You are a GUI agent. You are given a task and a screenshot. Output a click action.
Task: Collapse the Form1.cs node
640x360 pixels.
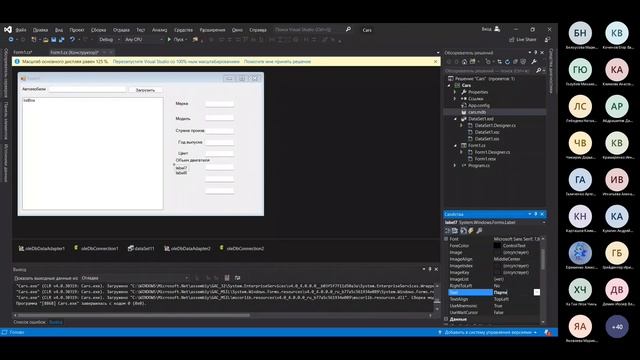click(456, 145)
